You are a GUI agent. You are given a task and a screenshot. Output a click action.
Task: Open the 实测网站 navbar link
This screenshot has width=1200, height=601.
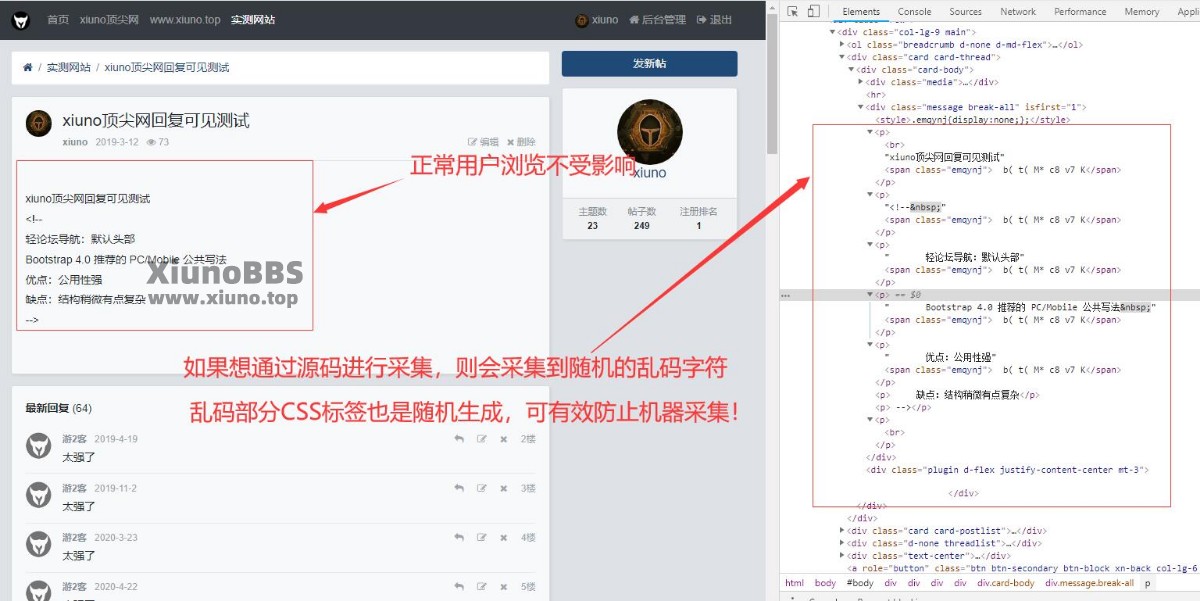click(253, 20)
